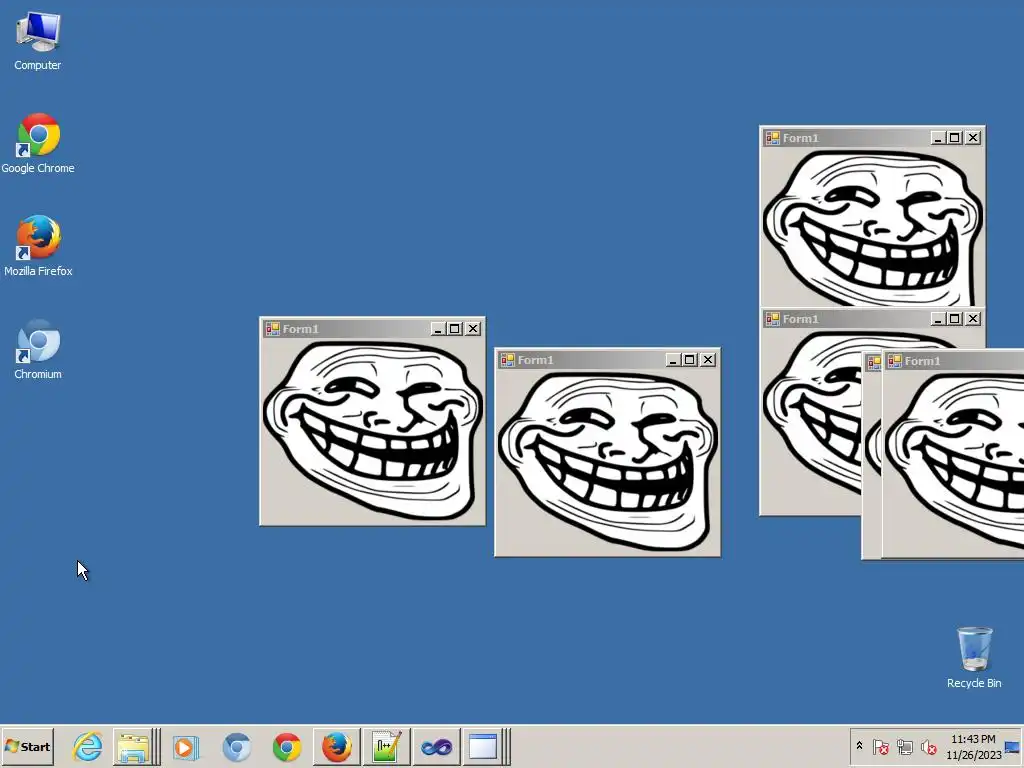Minimize the leftmost Form1 window

point(438,328)
